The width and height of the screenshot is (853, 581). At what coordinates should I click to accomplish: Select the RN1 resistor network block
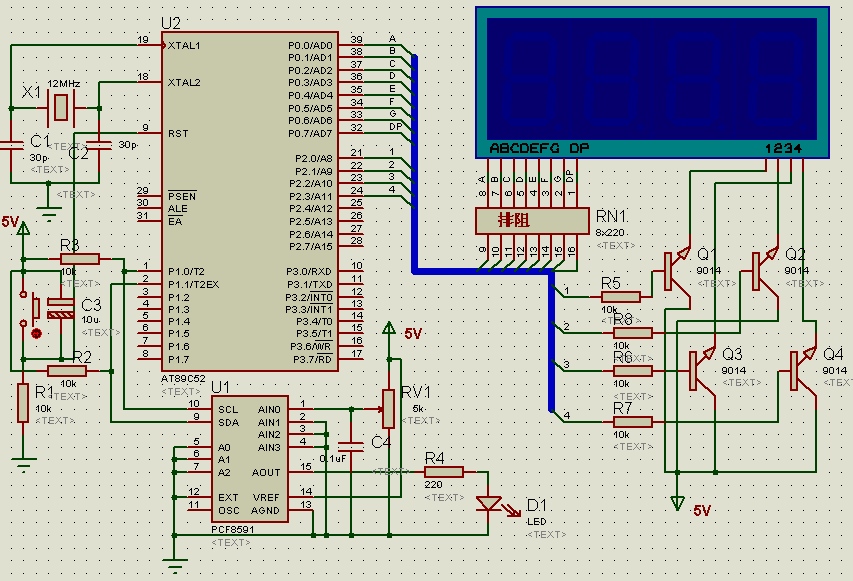click(x=530, y=219)
